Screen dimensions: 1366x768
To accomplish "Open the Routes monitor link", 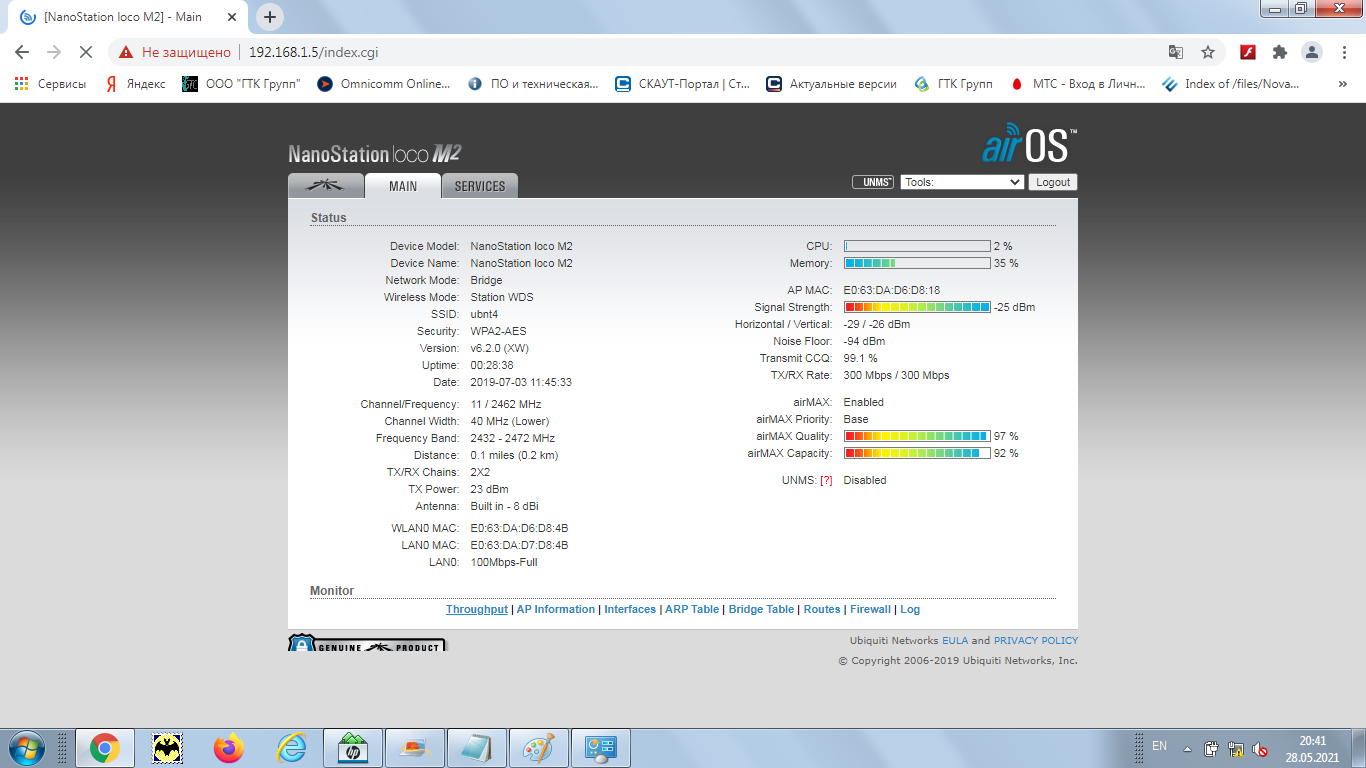I will point(822,609).
